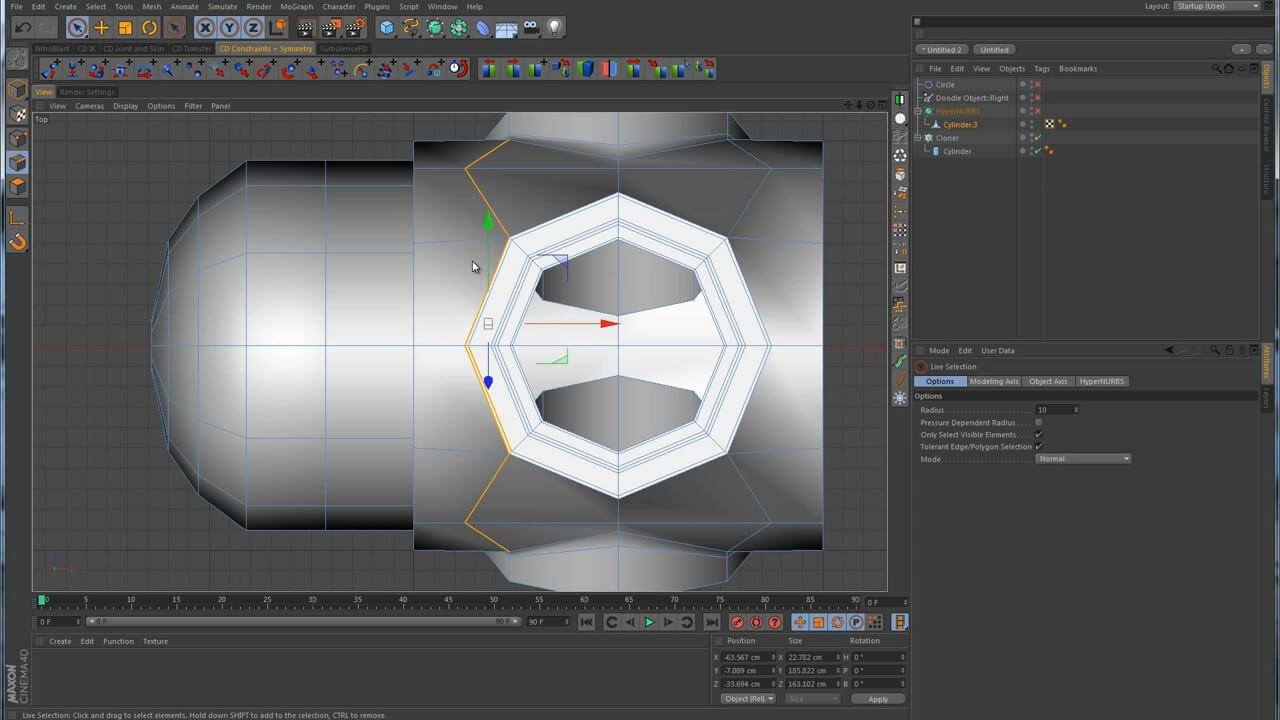Collapse the Cloner object hierarchy
This screenshot has width=1280, height=720.
point(918,138)
